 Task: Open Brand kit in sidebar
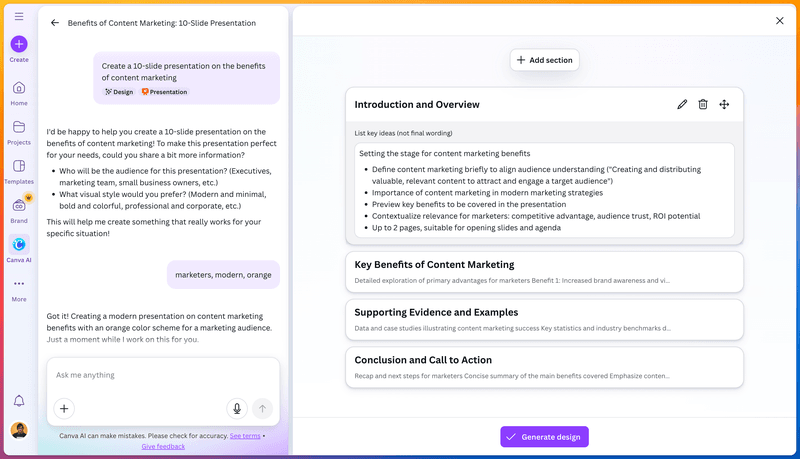pos(19,210)
